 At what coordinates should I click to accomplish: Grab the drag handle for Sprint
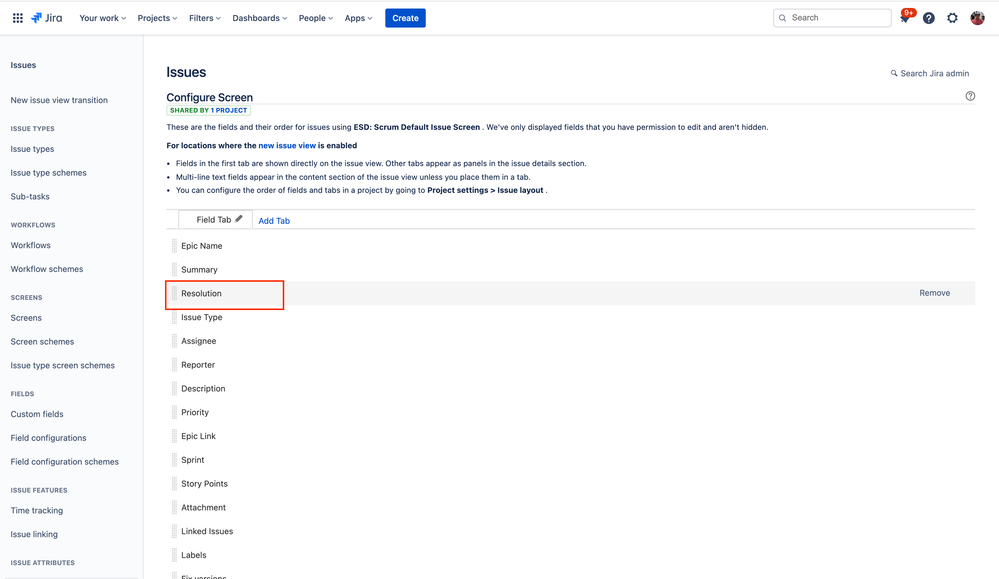pyautogui.click(x=174, y=460)
